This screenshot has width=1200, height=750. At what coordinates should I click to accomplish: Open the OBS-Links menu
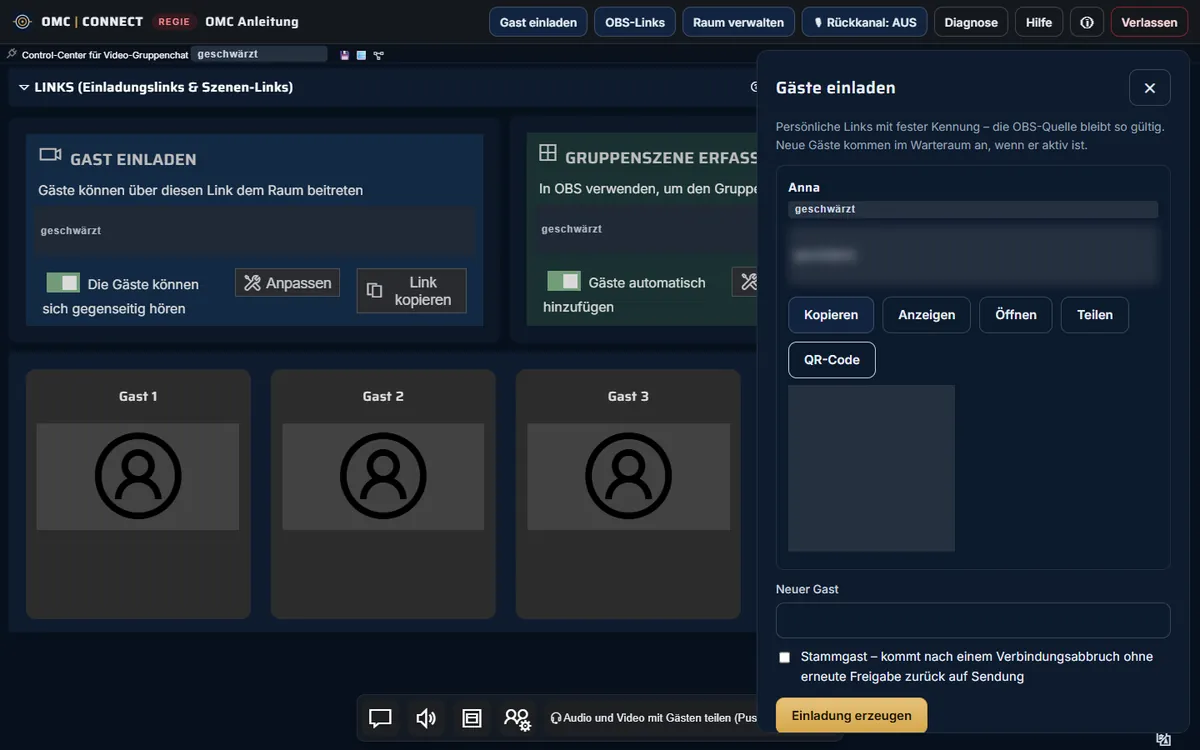coord(635,22)
